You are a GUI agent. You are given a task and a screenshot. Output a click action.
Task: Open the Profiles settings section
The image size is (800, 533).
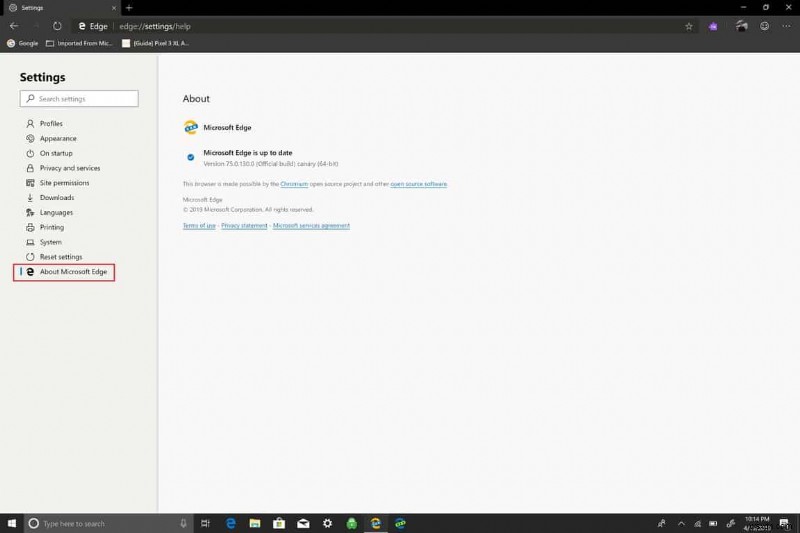pos(51,123)
